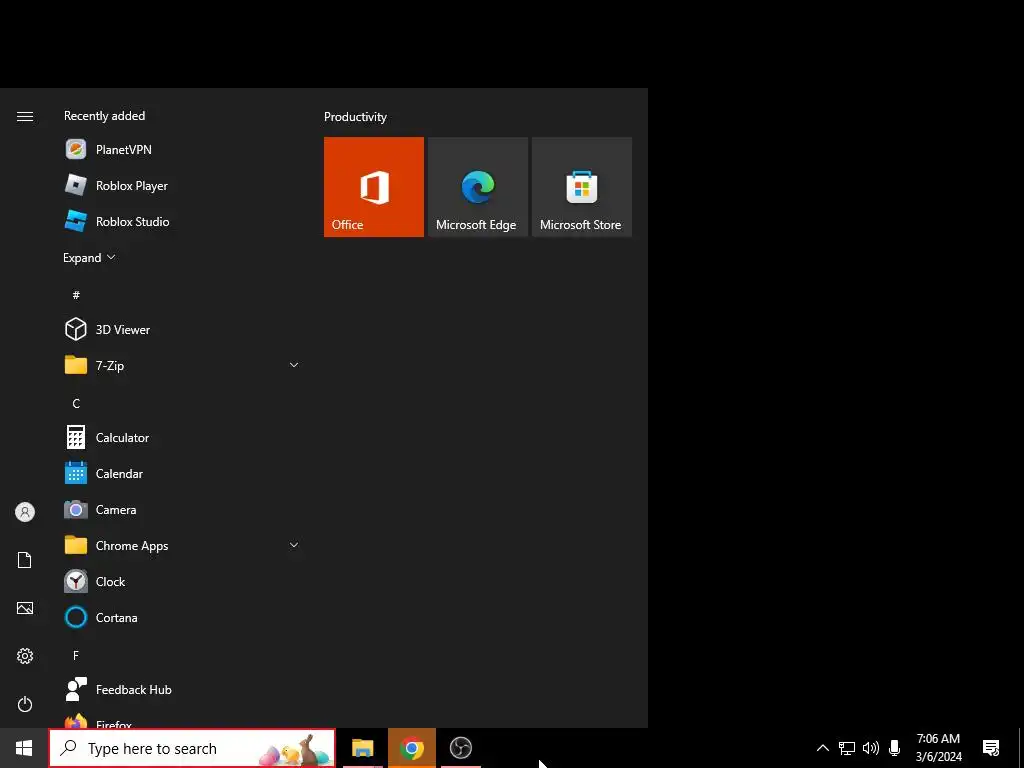Switch to Google Chrome on taskbar

(411, 748)
